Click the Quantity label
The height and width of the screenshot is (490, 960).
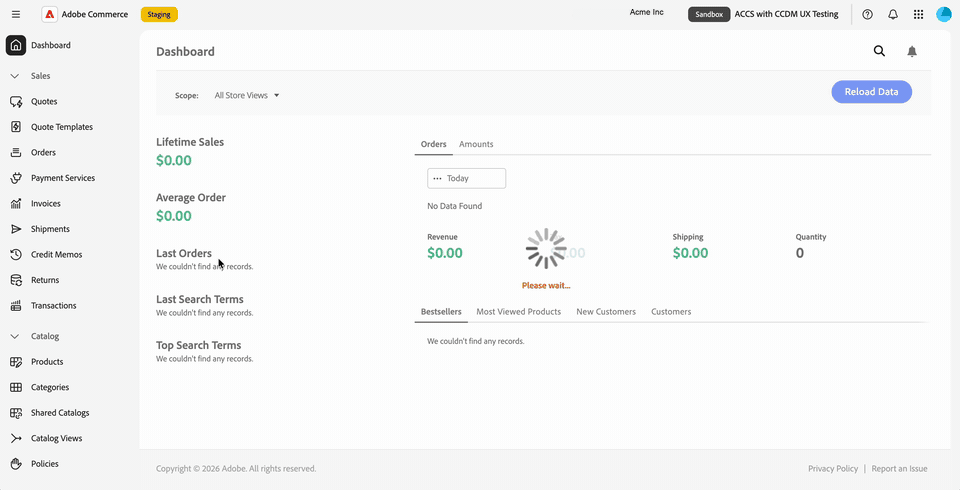[811, 237]
